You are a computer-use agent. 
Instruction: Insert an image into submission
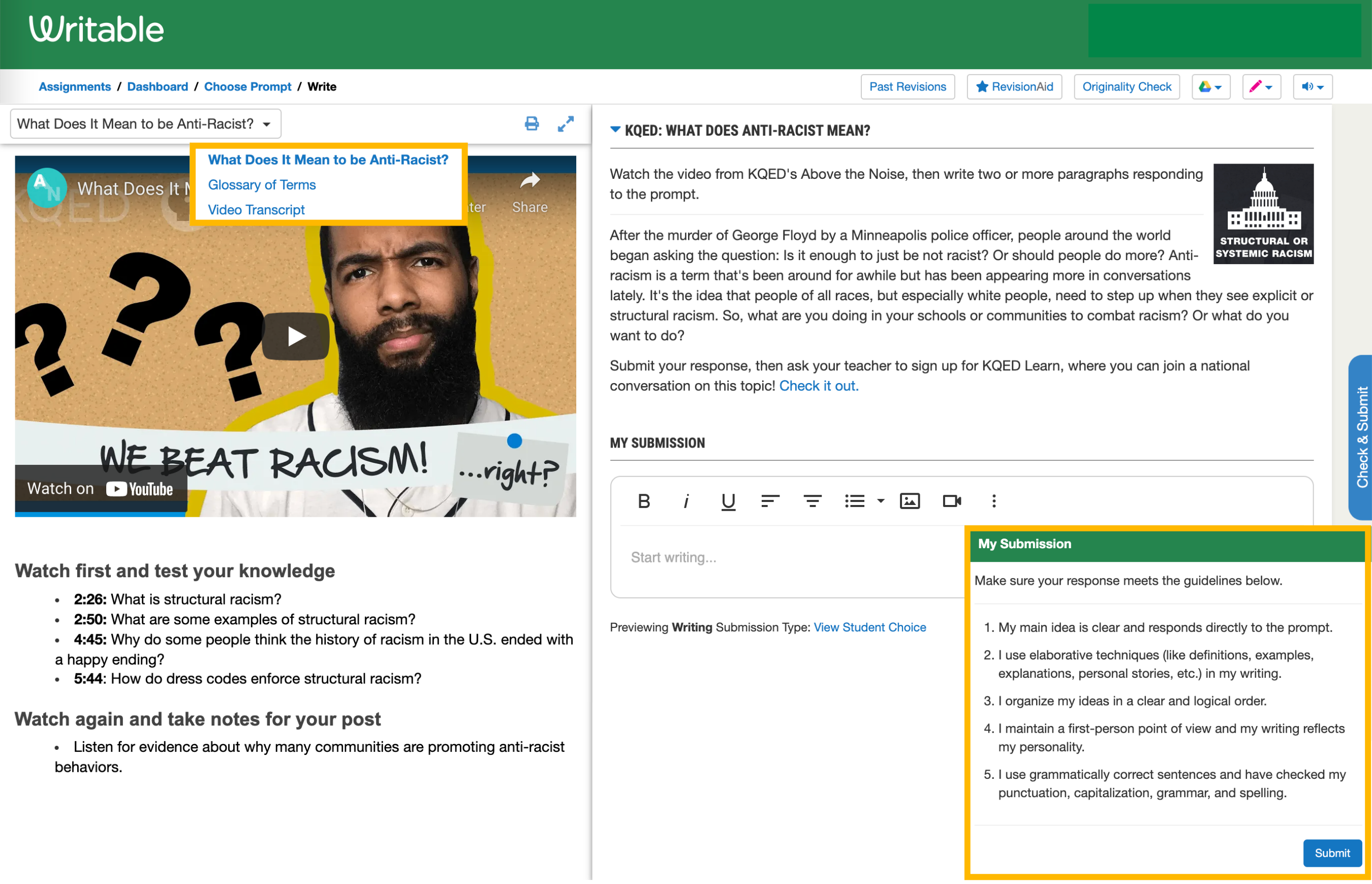click(x=910, y=502)
